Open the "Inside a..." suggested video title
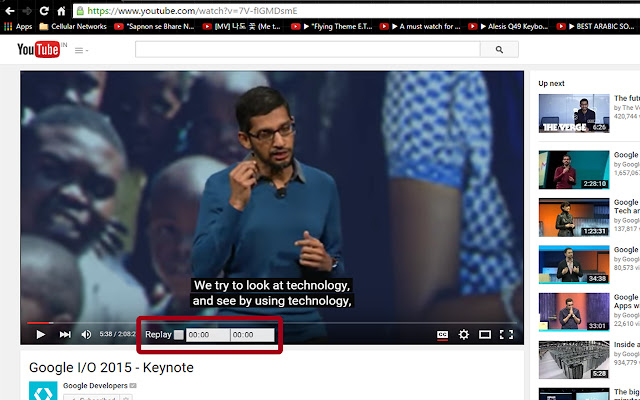The image size is (640, 400). [x=627, y=345]
